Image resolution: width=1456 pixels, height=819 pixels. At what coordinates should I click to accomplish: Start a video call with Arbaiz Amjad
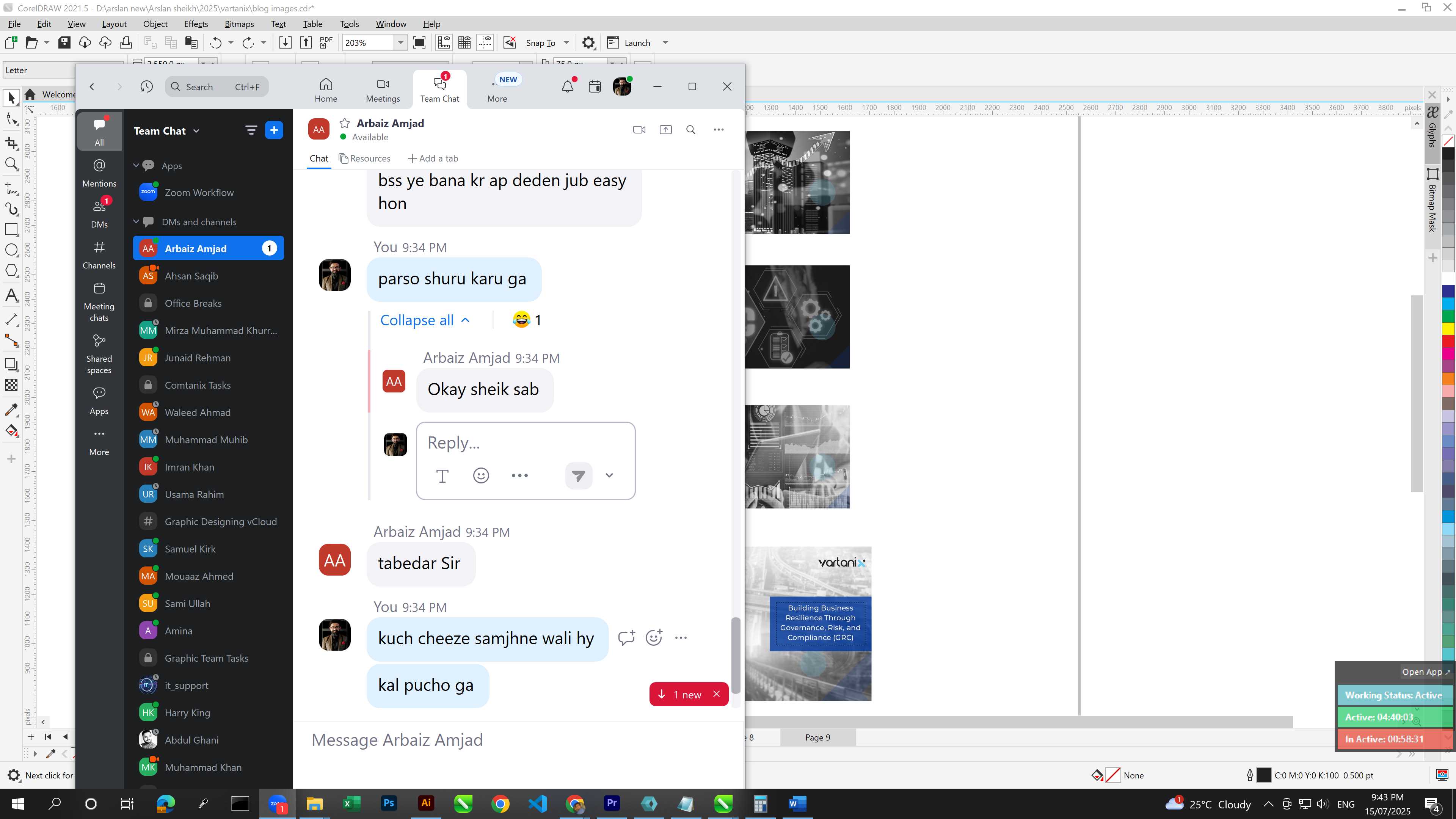[639, 129]
